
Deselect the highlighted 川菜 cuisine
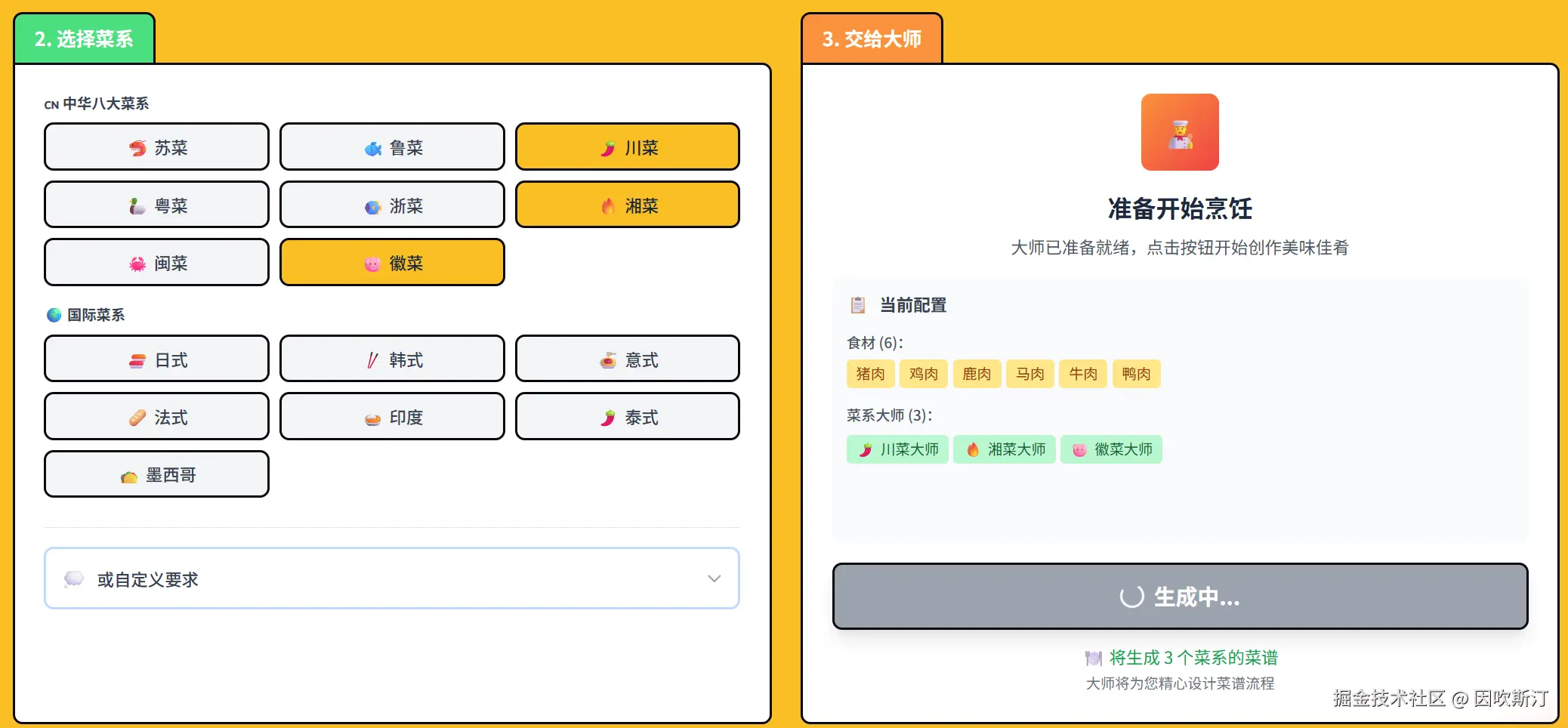coord(627,146)
